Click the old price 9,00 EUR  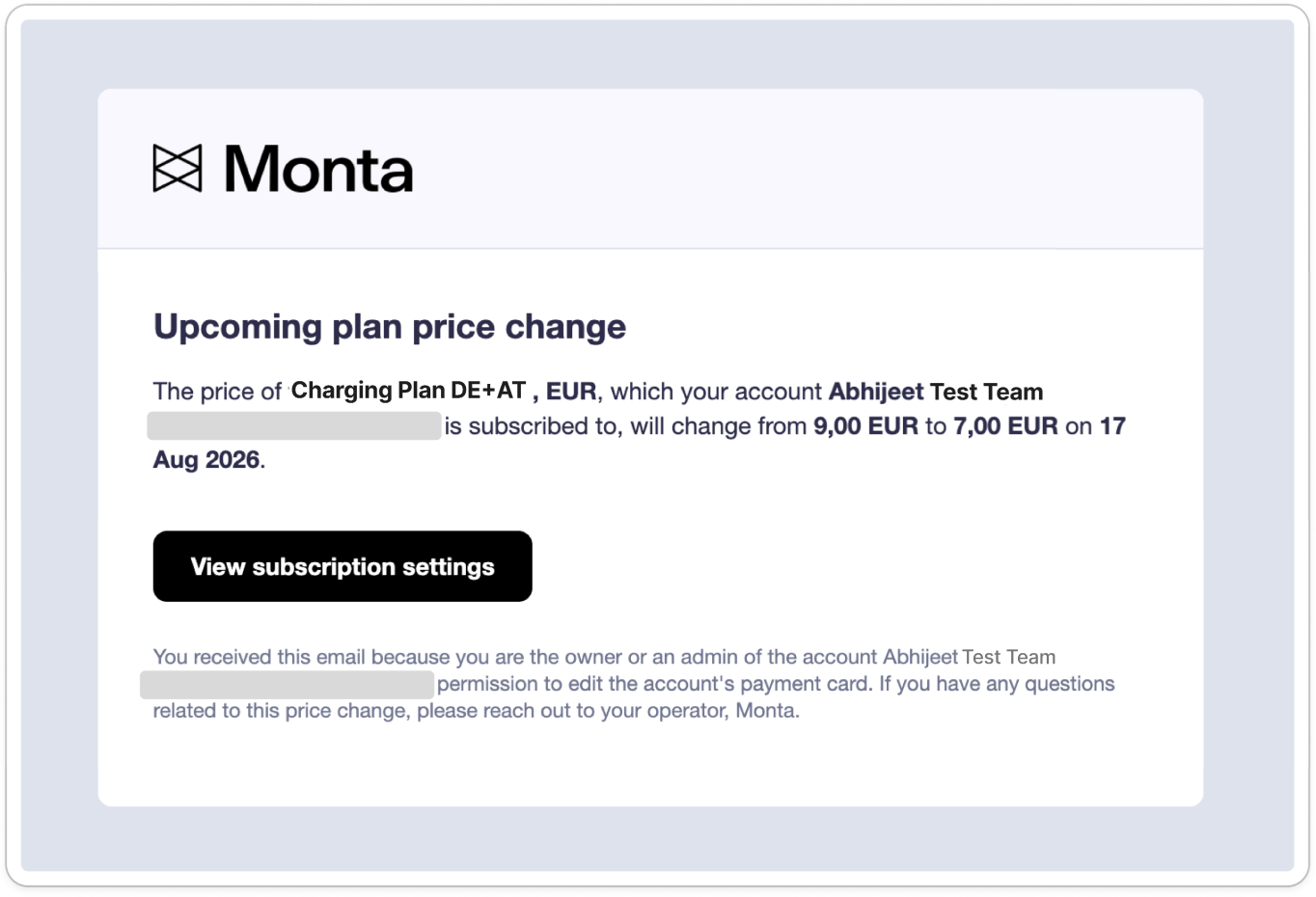[865, 426]
